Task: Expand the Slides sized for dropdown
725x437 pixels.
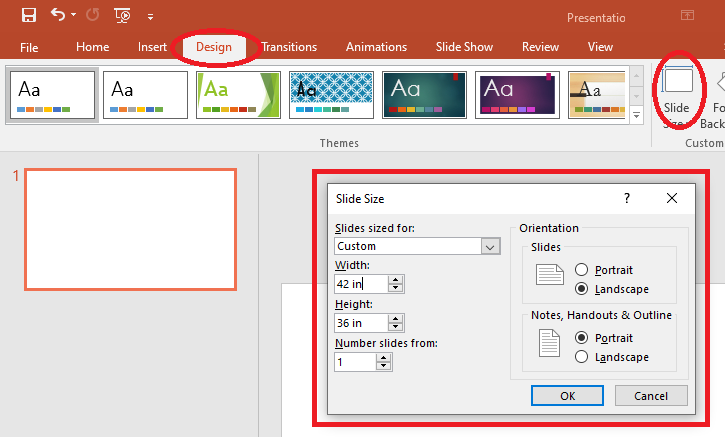Action: pyautogui.click(x=490, y=246)
